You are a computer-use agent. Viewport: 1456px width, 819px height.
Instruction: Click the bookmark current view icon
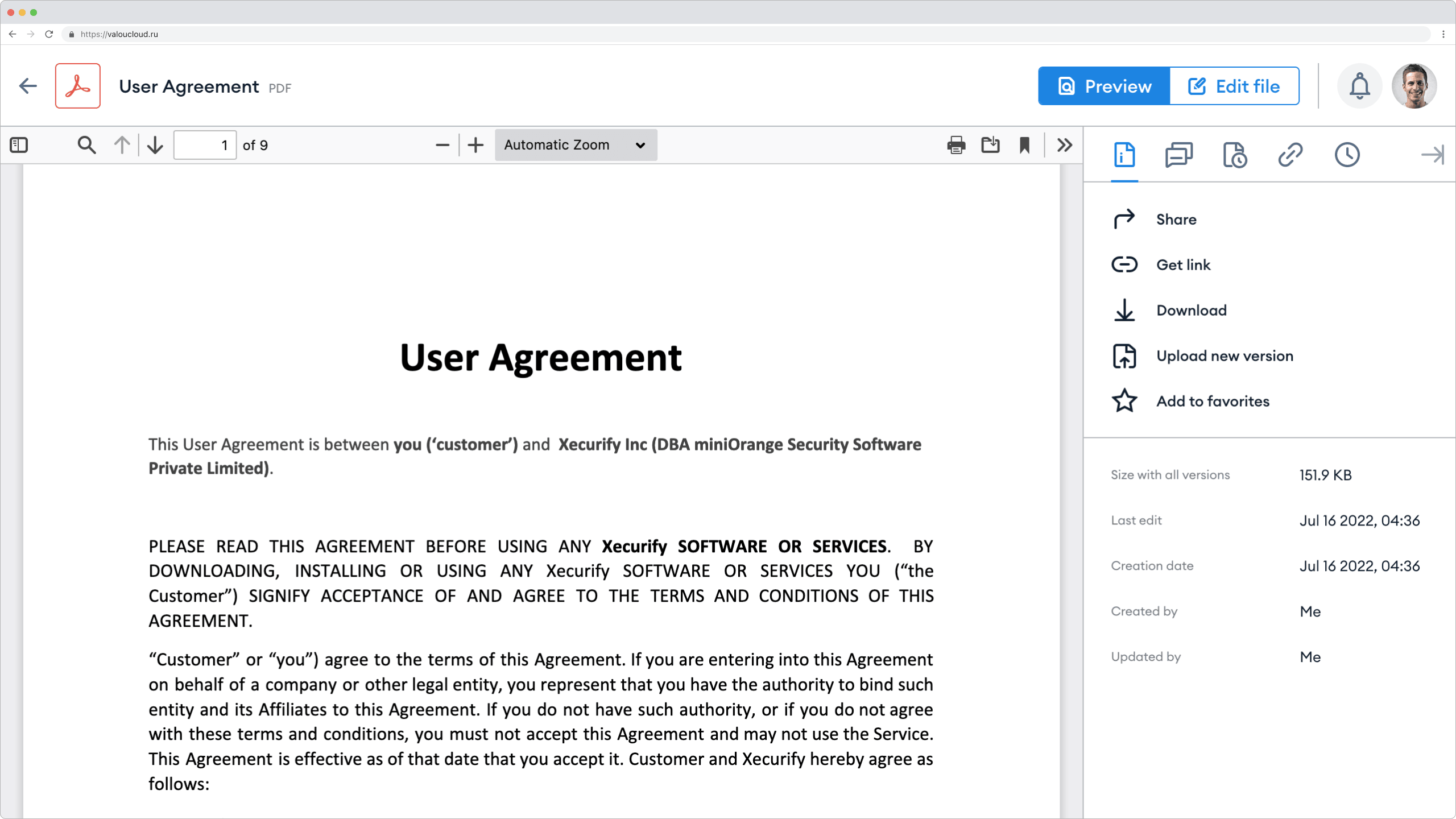coord(1024,145)
